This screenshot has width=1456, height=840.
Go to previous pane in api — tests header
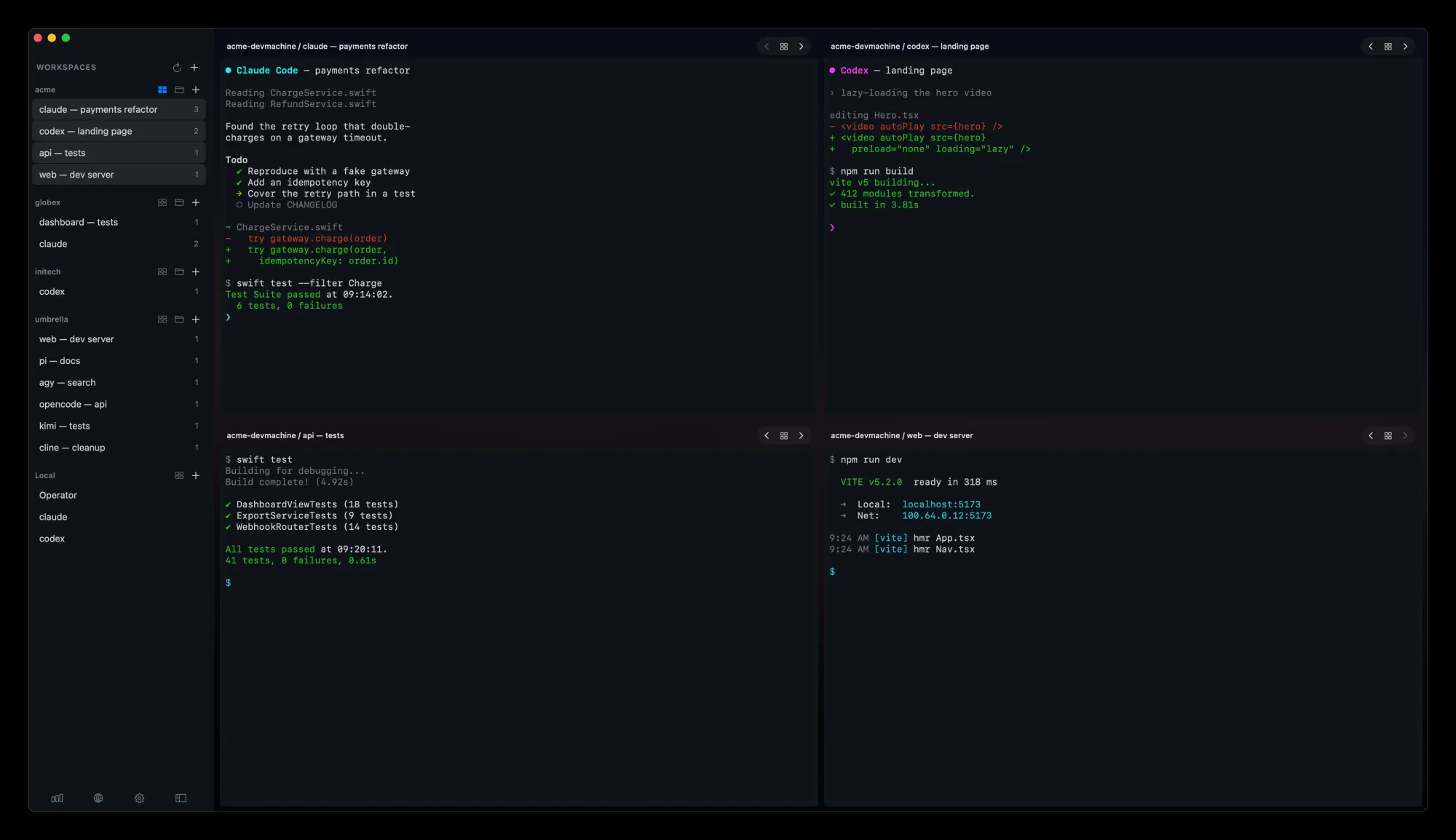pos(767,436)
